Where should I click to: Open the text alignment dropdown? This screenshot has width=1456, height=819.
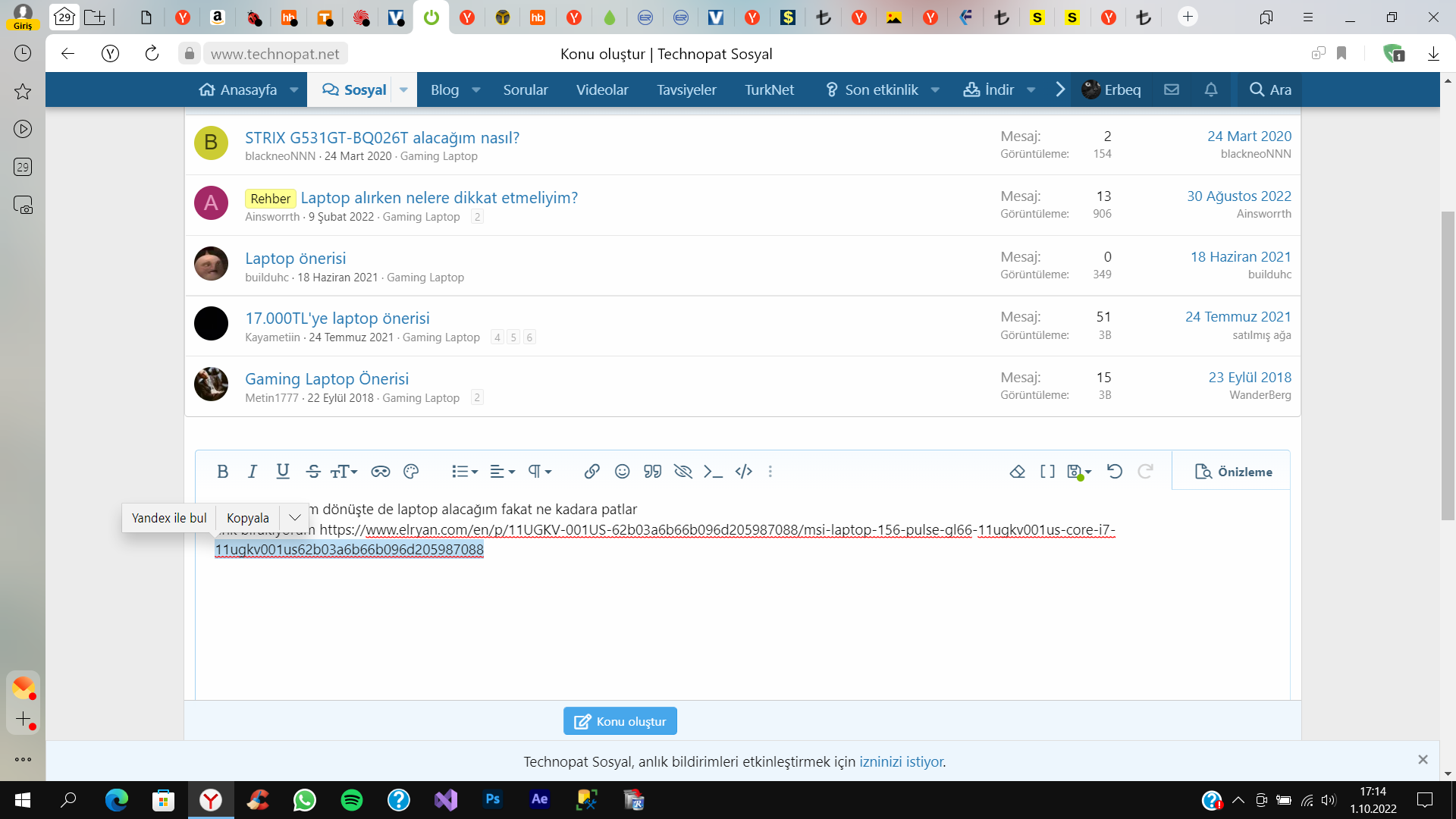click(x=502, y=472)
